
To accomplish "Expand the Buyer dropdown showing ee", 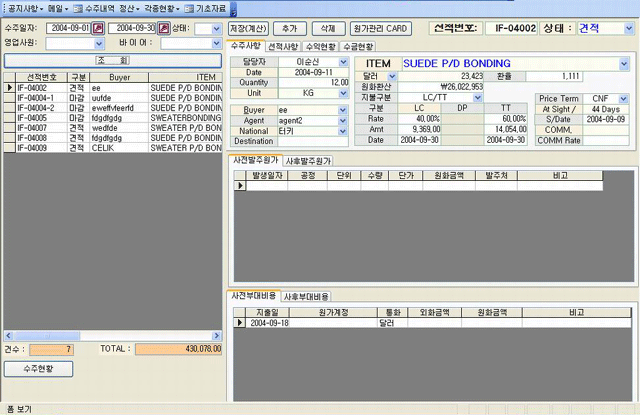I will point(342,110).
